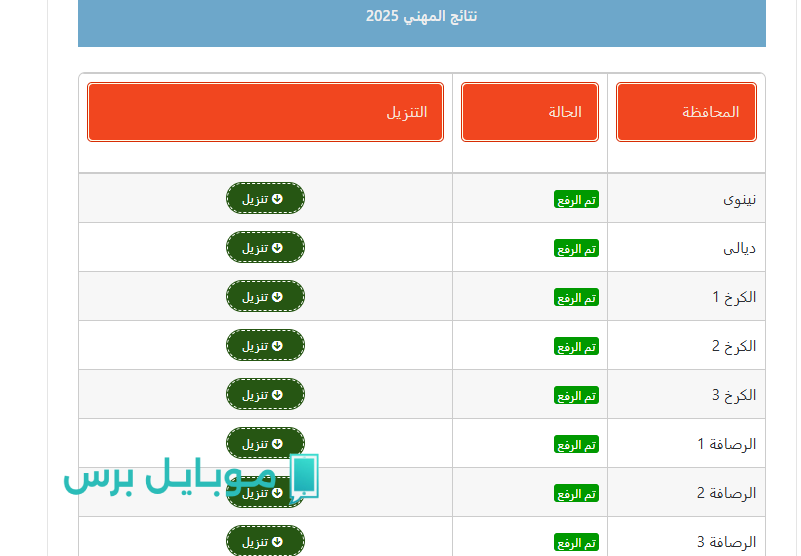Click تم الرفع badge in الرصافة 2 row
Image resolution: width=801 pixels, height=556 pixels.
(576, 494)
